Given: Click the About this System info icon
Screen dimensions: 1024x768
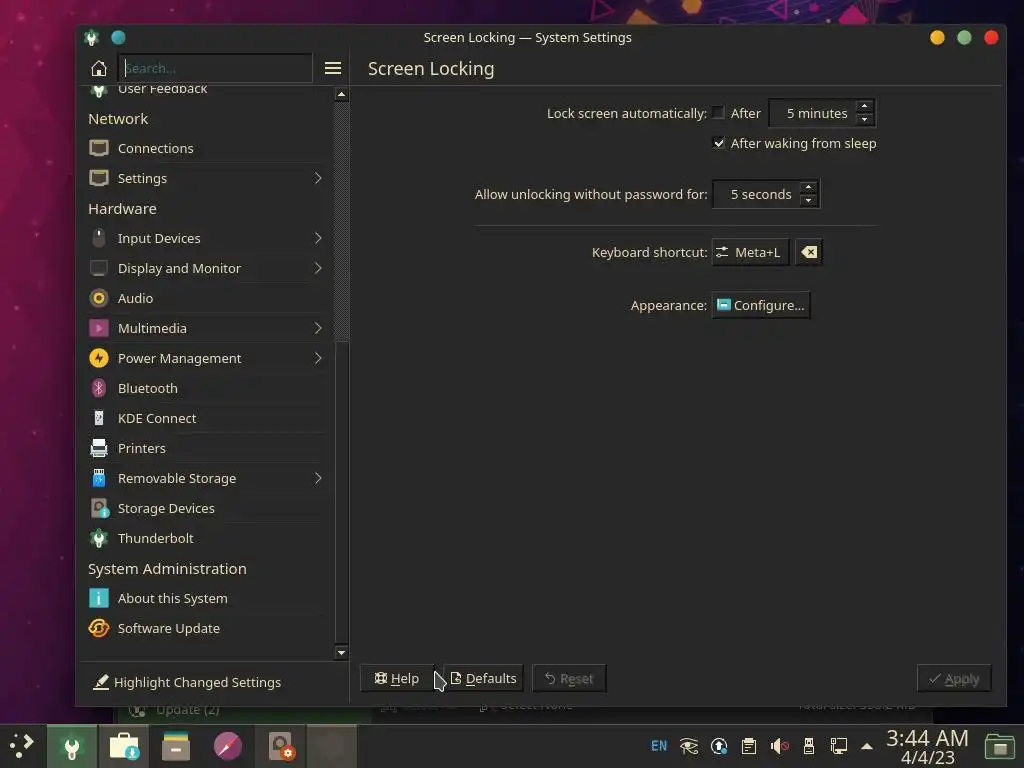Looking at the screenshot, I should (x=99, y=598).
